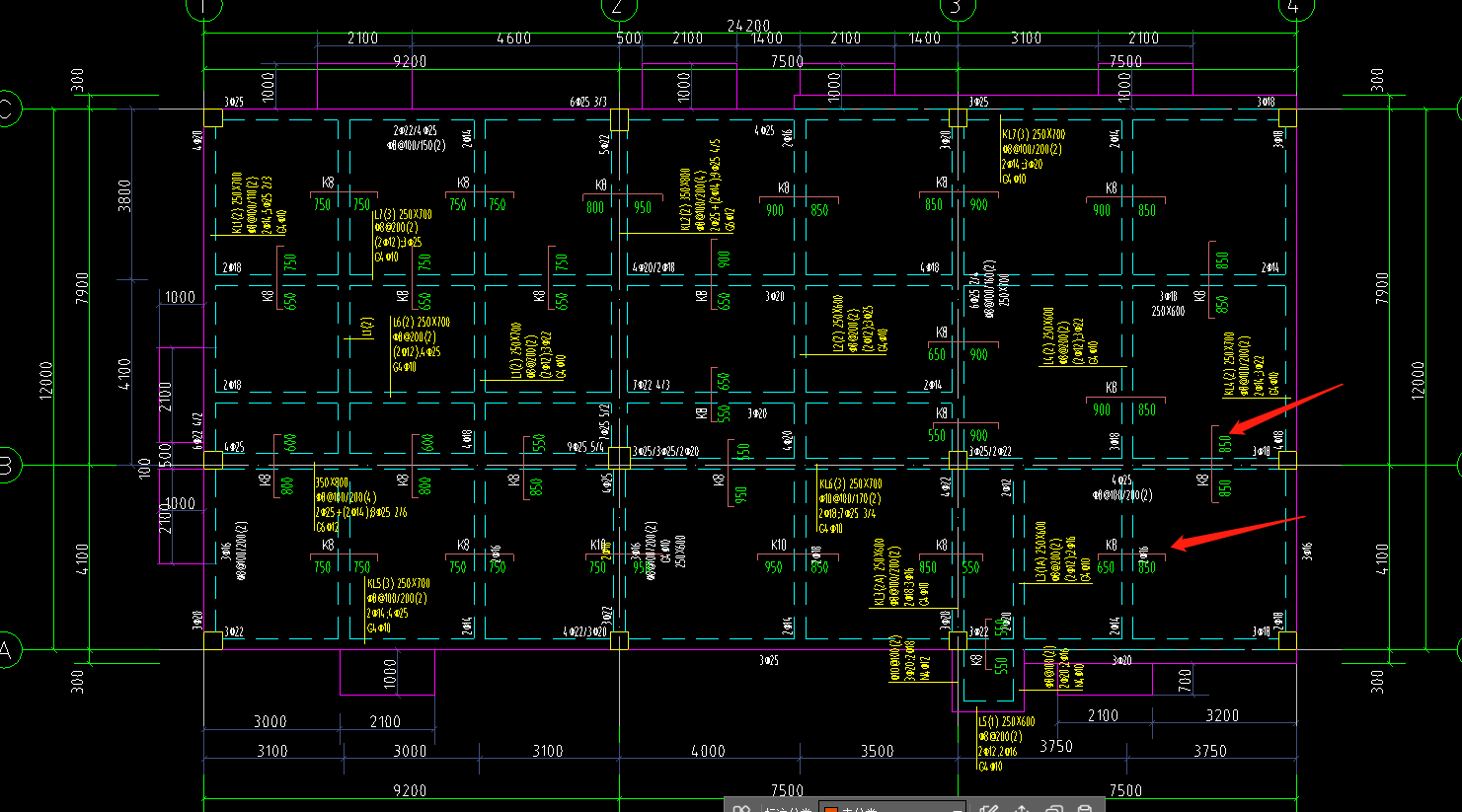The width and height of the screenshot is (1462, 812).
Task: Select the 2Φ18;7Φ25 3/4 rebar text
Action: pyautogui.click(x=847, y=514)
